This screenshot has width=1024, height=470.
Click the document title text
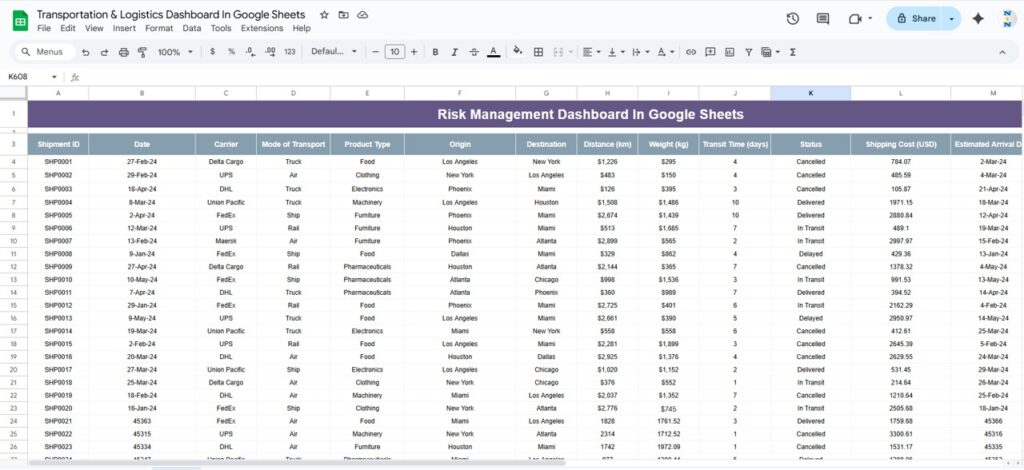(x=170, y=14)
